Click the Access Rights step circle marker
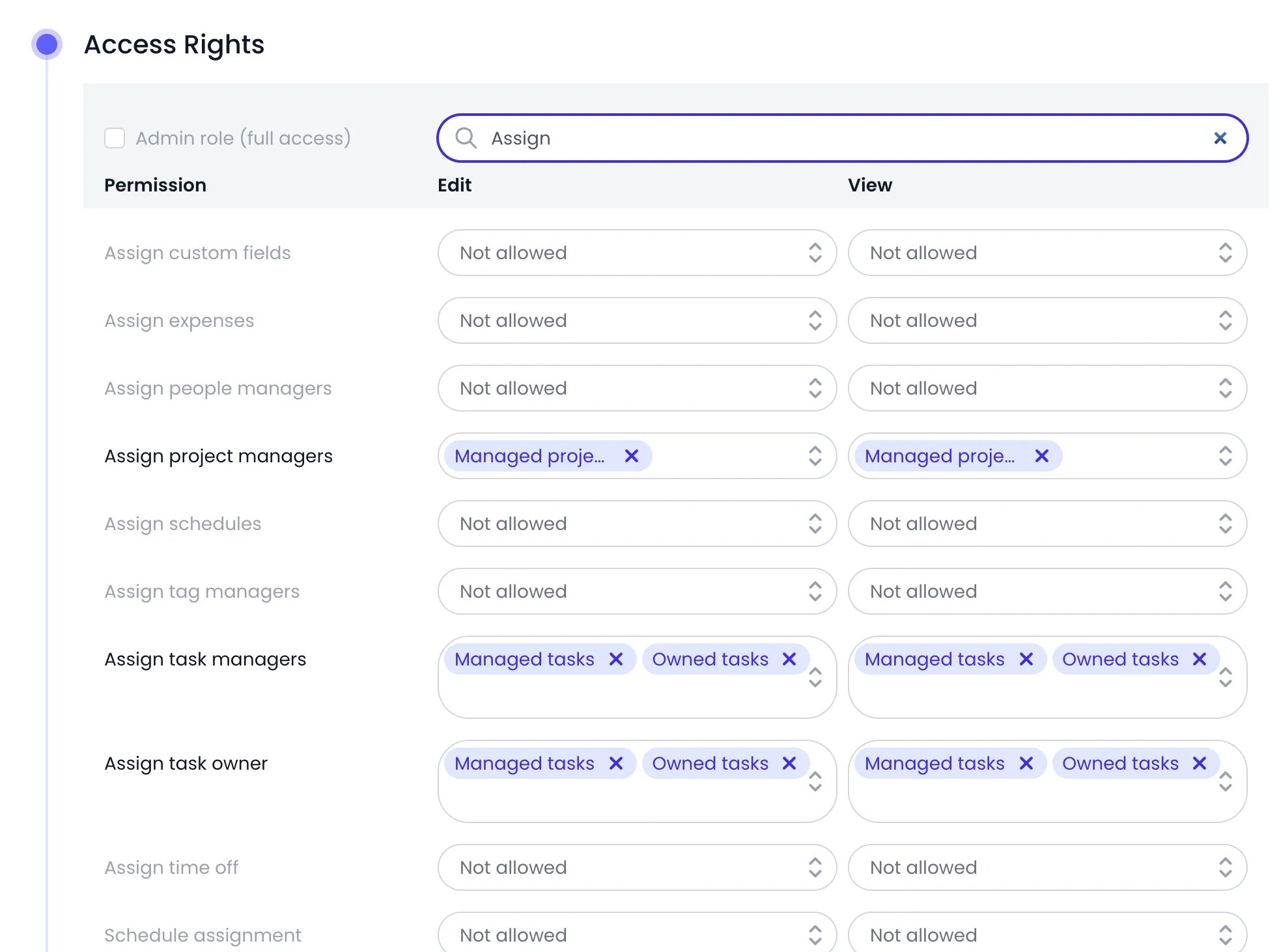1279x952 pixels. pos(47,44)
